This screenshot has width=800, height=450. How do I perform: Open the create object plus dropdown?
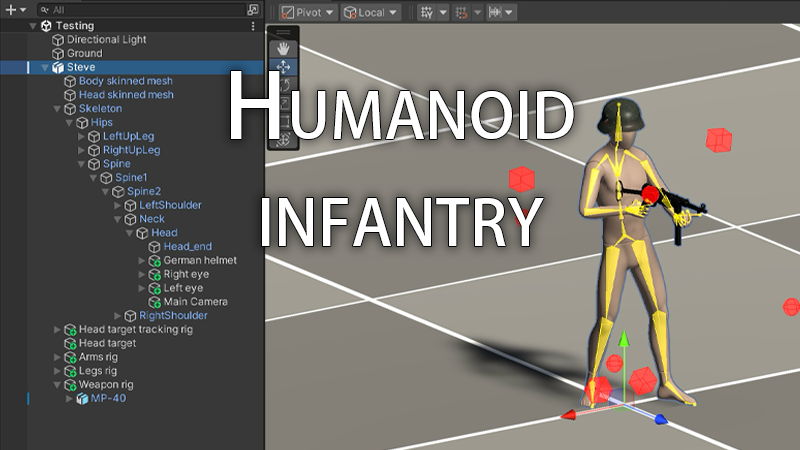(14, 10)
